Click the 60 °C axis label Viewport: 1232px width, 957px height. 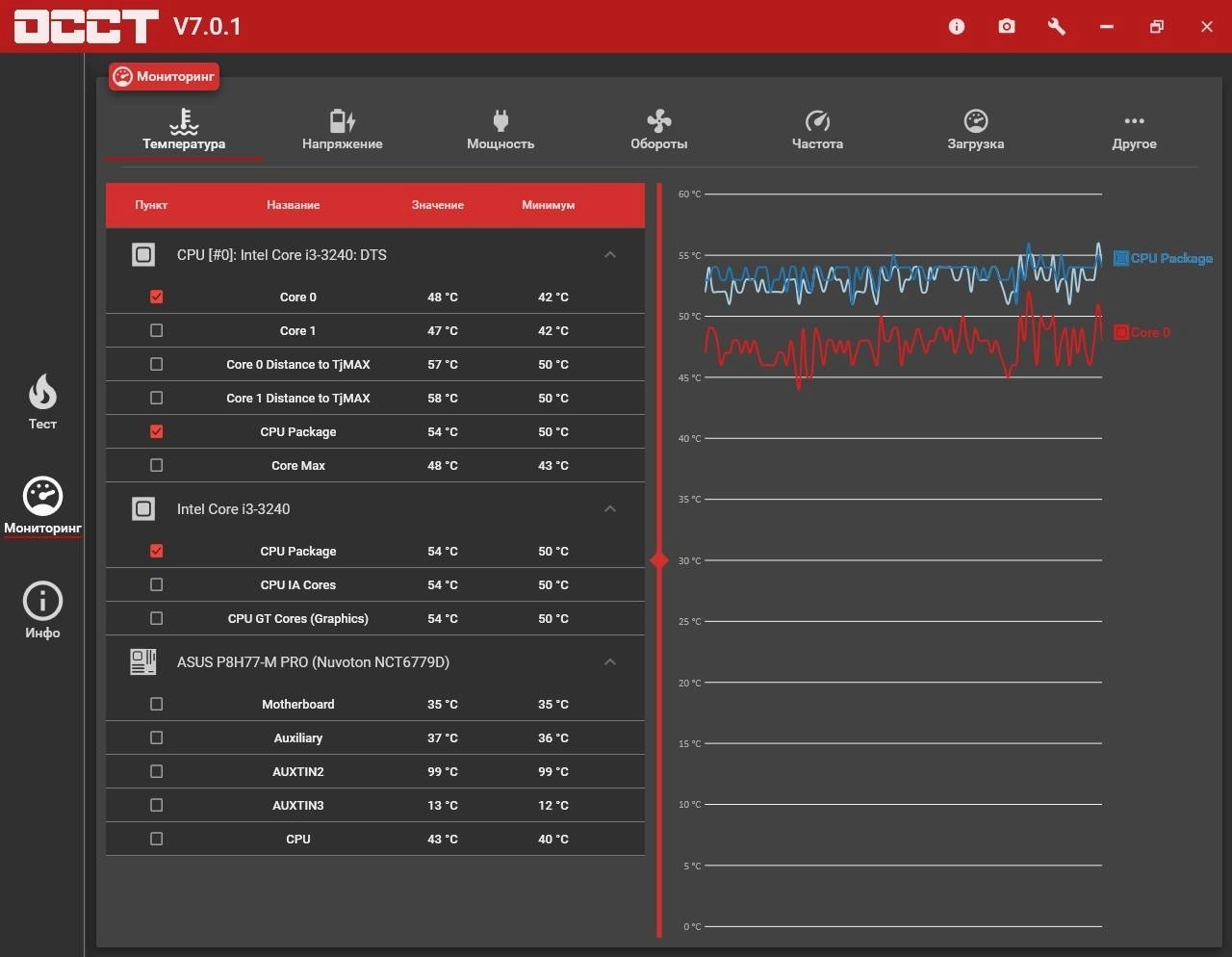pos(689,194)
